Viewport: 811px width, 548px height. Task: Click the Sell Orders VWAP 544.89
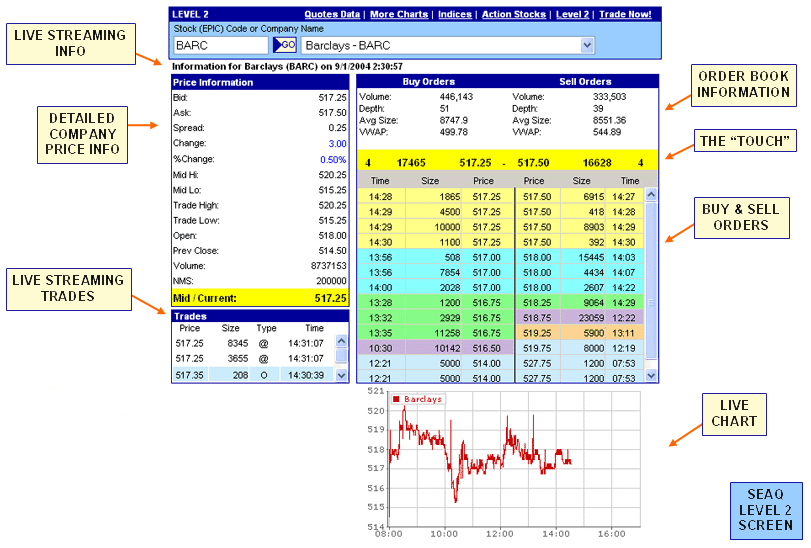[x=607, y=132]
